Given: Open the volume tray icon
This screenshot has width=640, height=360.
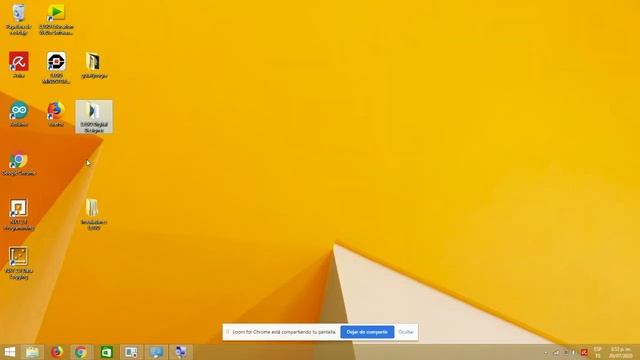Looking at the screenshot, I should pyautogui.click(x=573, y=352).
